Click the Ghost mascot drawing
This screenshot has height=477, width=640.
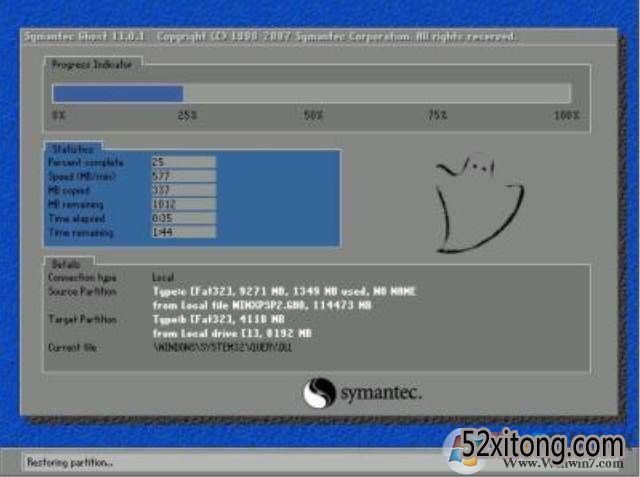[x=479, y=203]
